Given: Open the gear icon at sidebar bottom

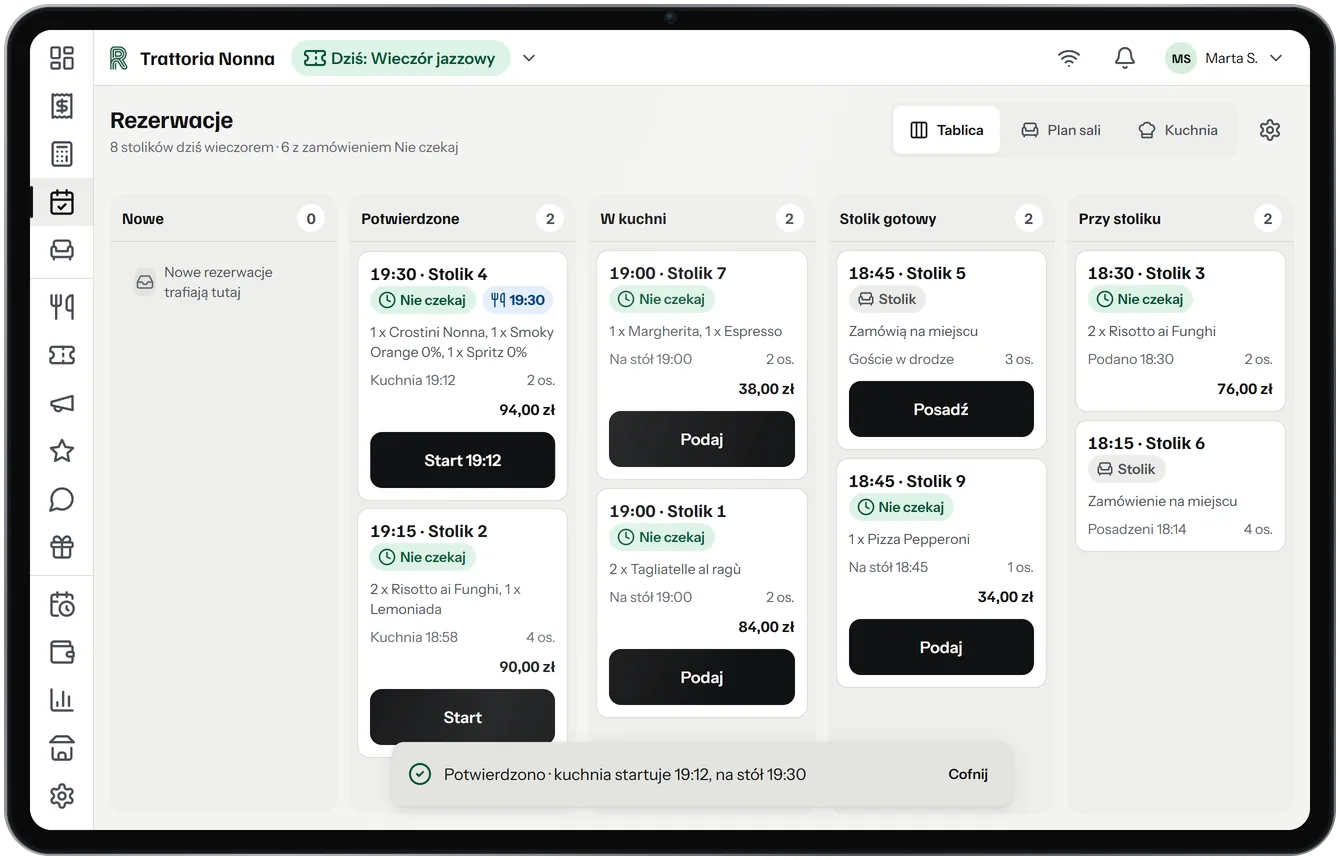Looking at the screenshot, I should point(62,796).
